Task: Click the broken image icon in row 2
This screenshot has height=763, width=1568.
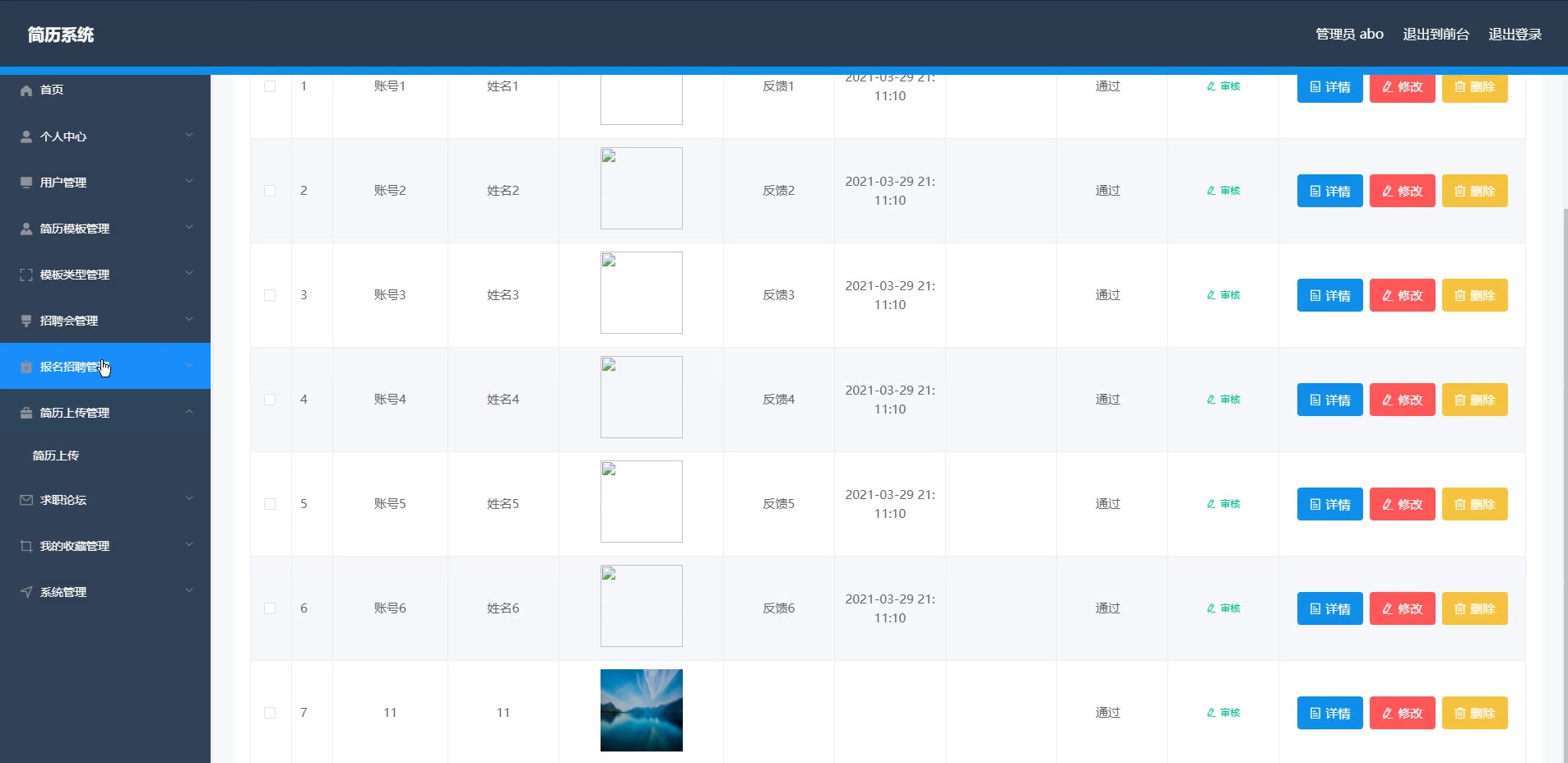Action: pyautogui.click(x=609, y=156)
